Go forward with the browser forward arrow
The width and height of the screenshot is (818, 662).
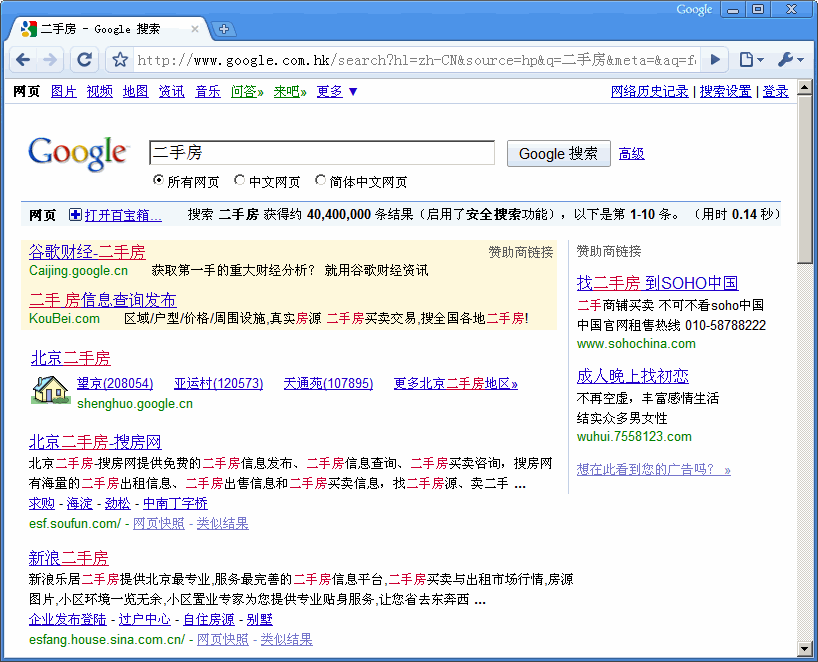(51, 60)
